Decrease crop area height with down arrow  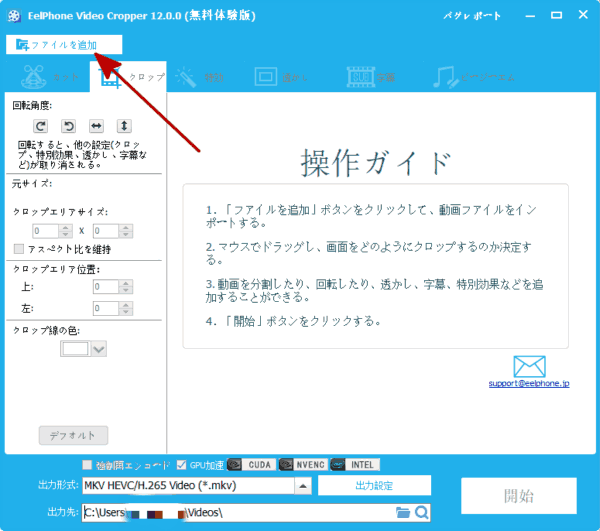(x=126, y=235)
